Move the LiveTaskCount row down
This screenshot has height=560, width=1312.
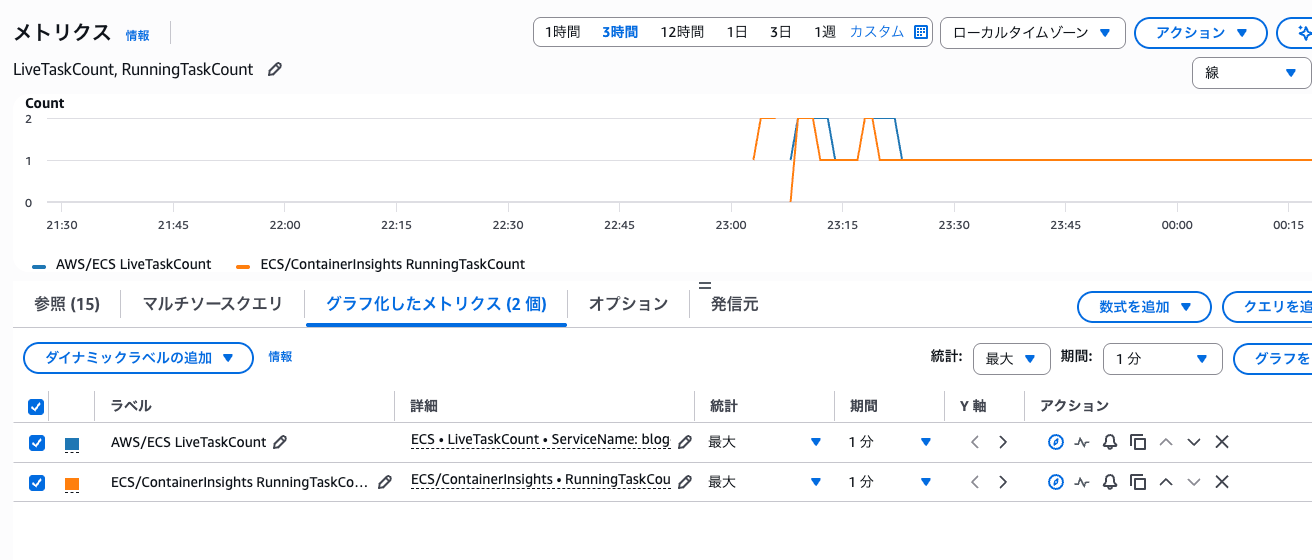1193,442
